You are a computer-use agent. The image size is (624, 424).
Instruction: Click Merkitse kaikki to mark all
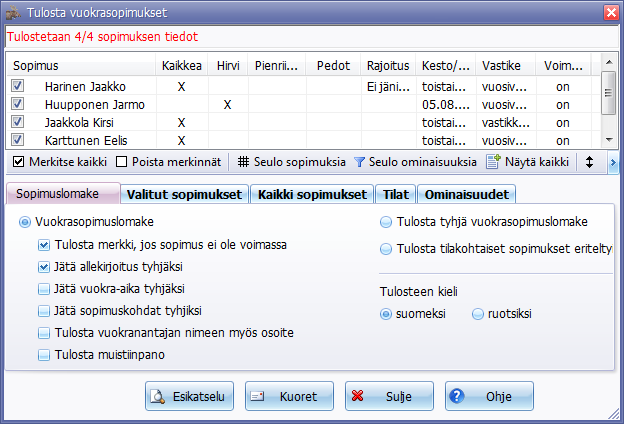click(60, 162)
